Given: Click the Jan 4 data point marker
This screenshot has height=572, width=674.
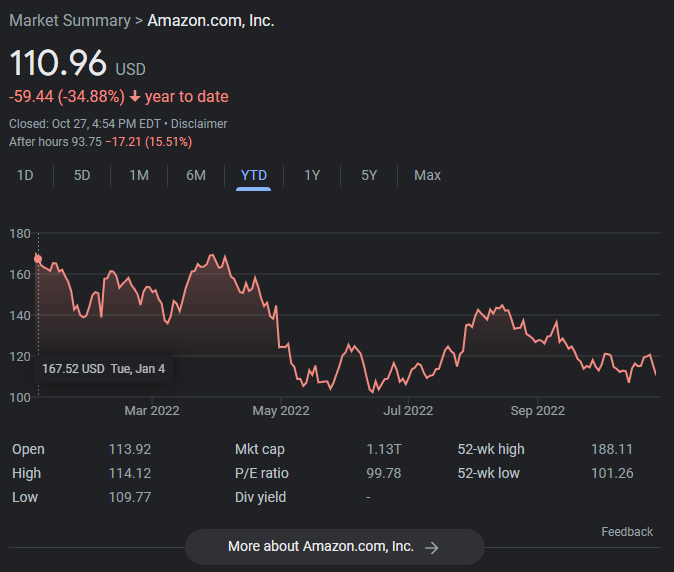Looking at the screenshot, I should coord(38,259).
